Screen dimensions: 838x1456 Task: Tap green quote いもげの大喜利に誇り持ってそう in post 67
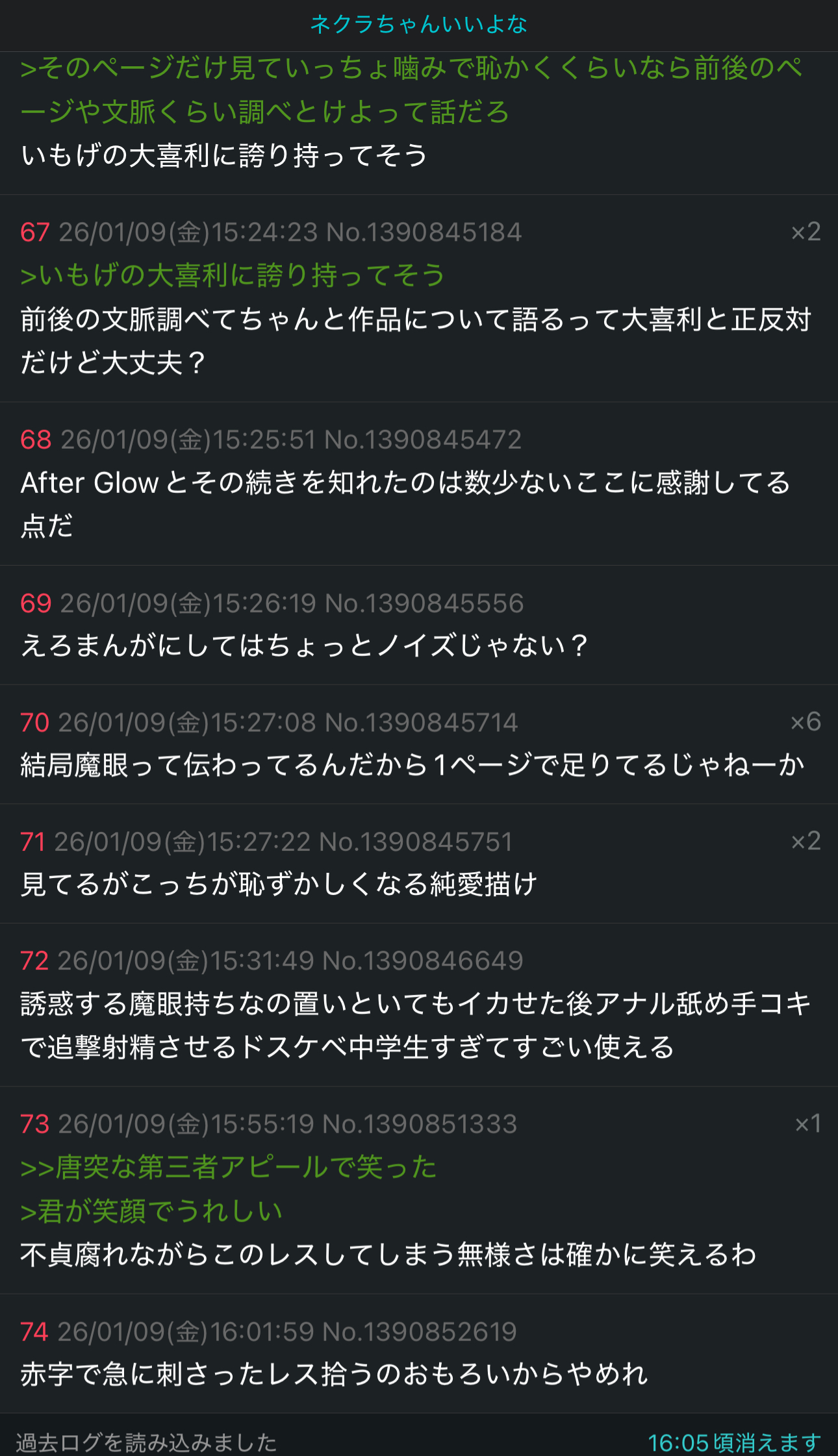click(x=233, y=275)
